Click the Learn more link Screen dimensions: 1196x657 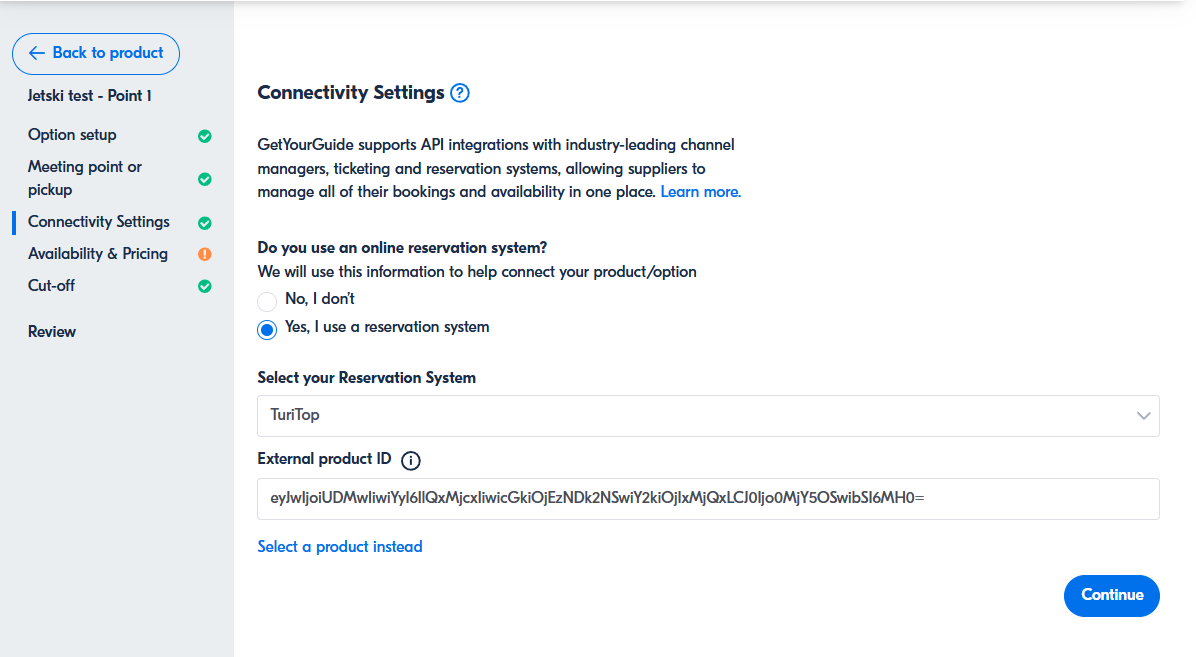pyautogui.click(x=700, y=192)
